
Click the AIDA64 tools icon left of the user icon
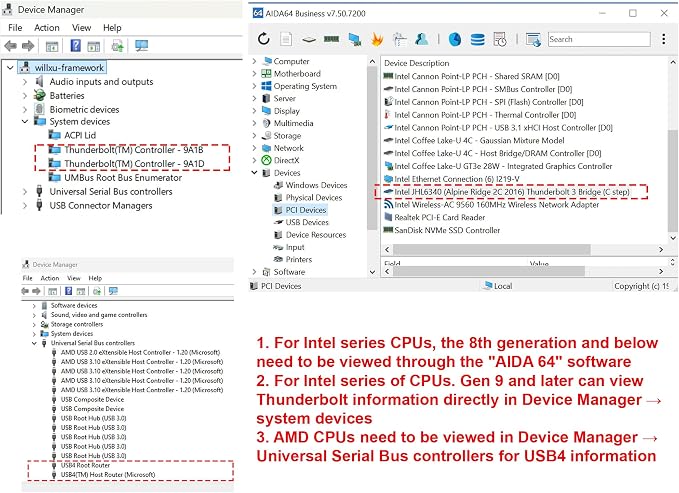[x=399, y=39]
